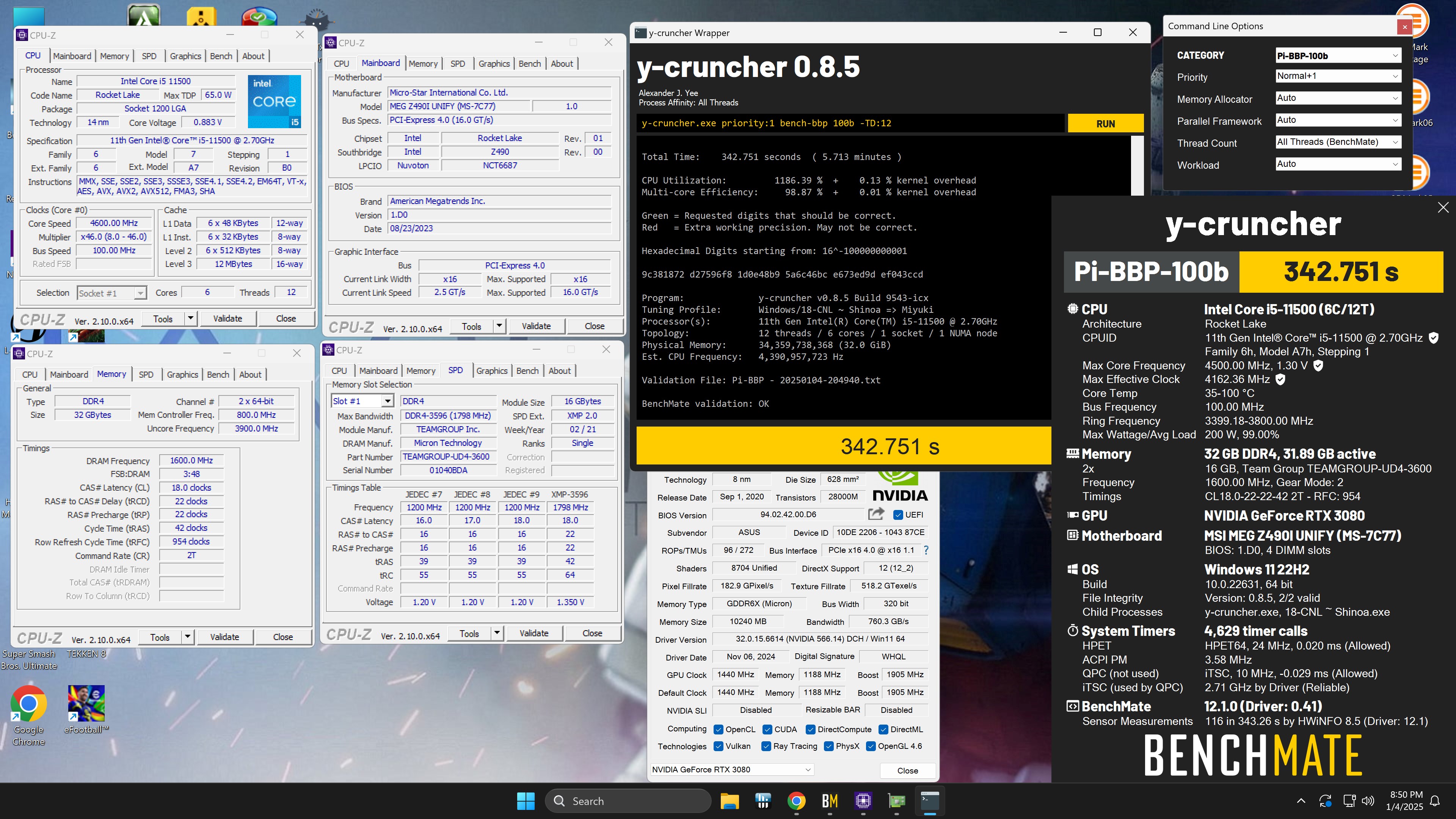Toggle the Vulkan checkbox

719,746
